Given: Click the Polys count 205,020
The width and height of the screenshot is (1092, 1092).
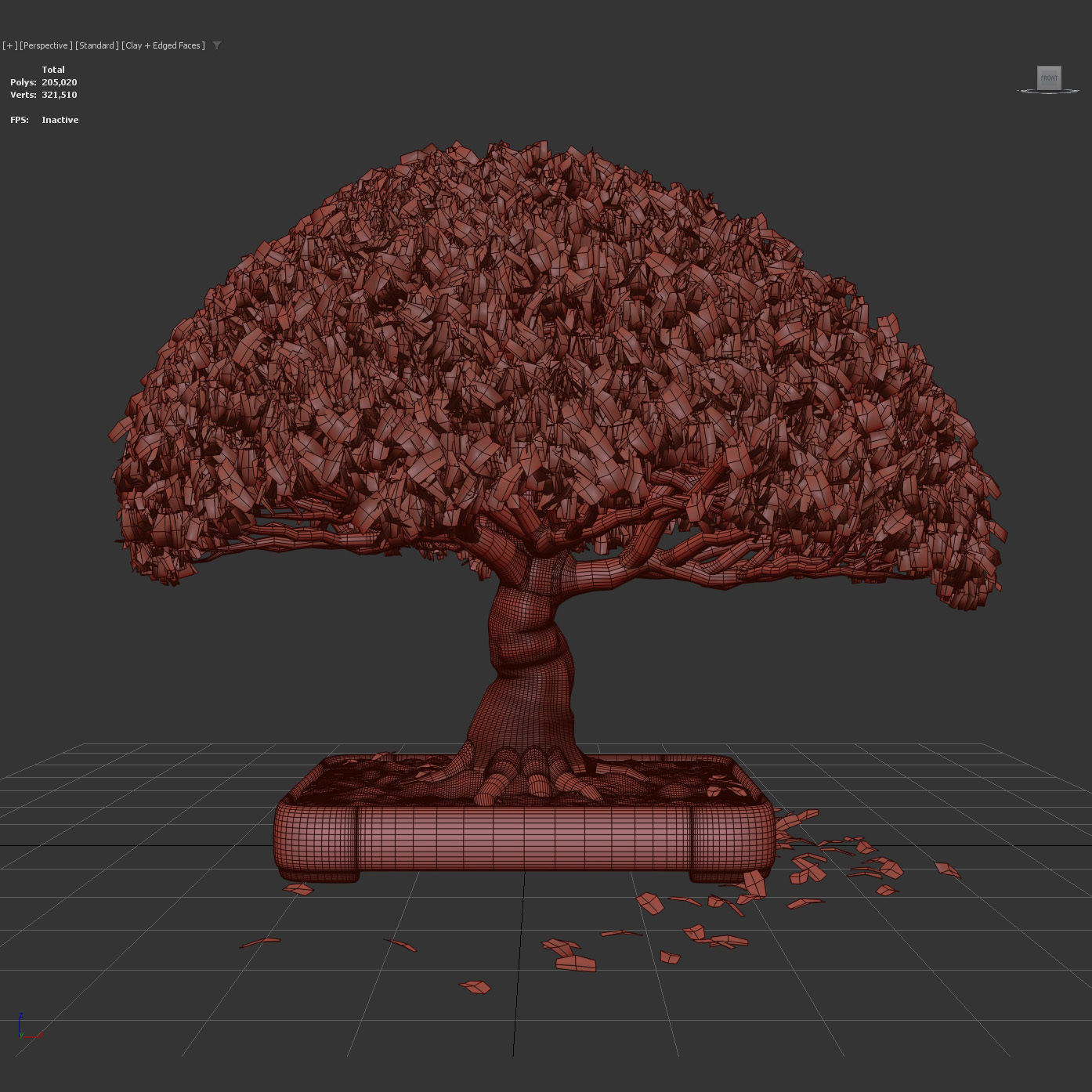Looking at the screenshot, I should pyautogui.click(x=60, y=82).
